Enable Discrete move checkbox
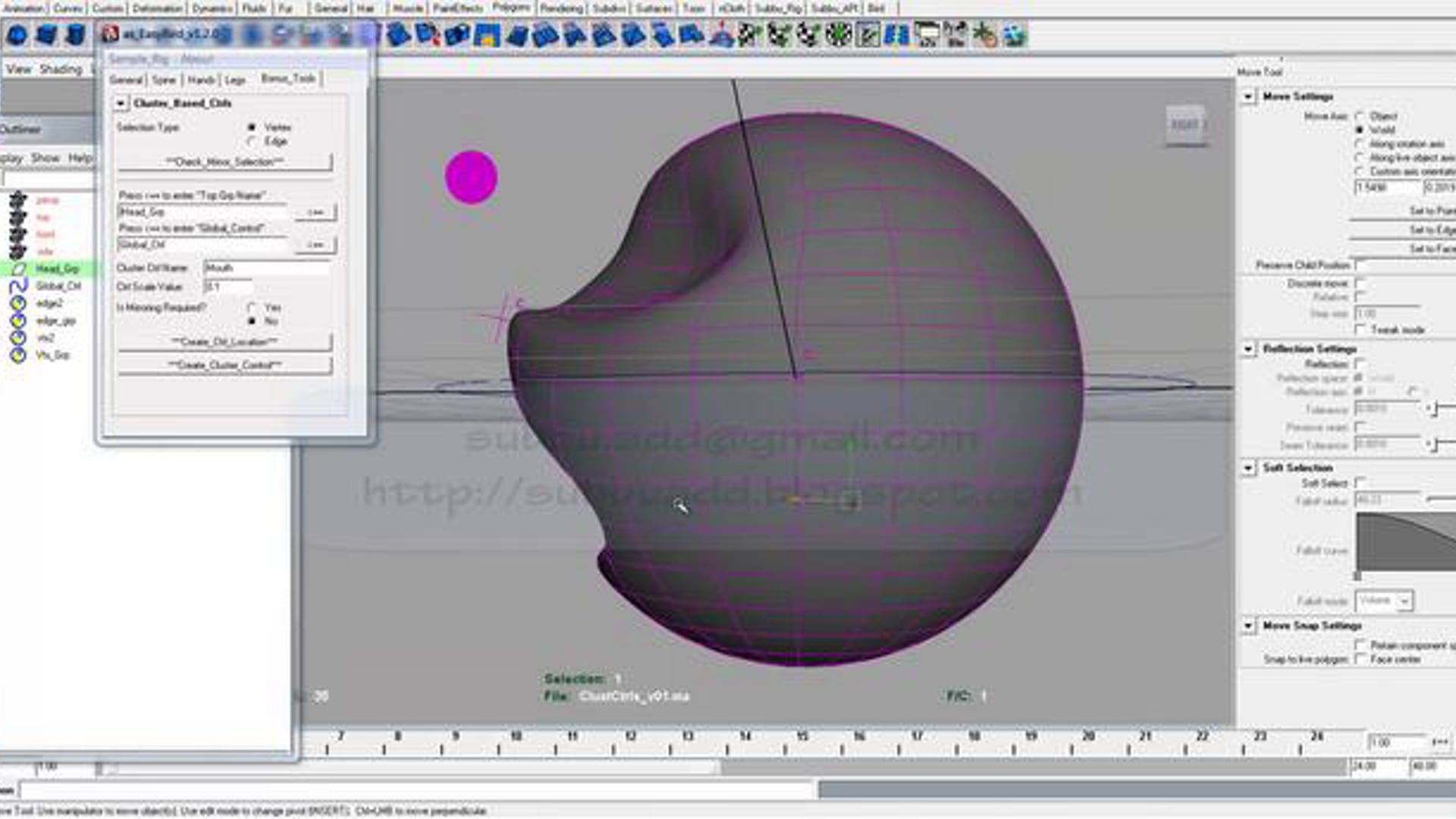The width and height of the screenshot is (1456, 819). [1360, 283]
